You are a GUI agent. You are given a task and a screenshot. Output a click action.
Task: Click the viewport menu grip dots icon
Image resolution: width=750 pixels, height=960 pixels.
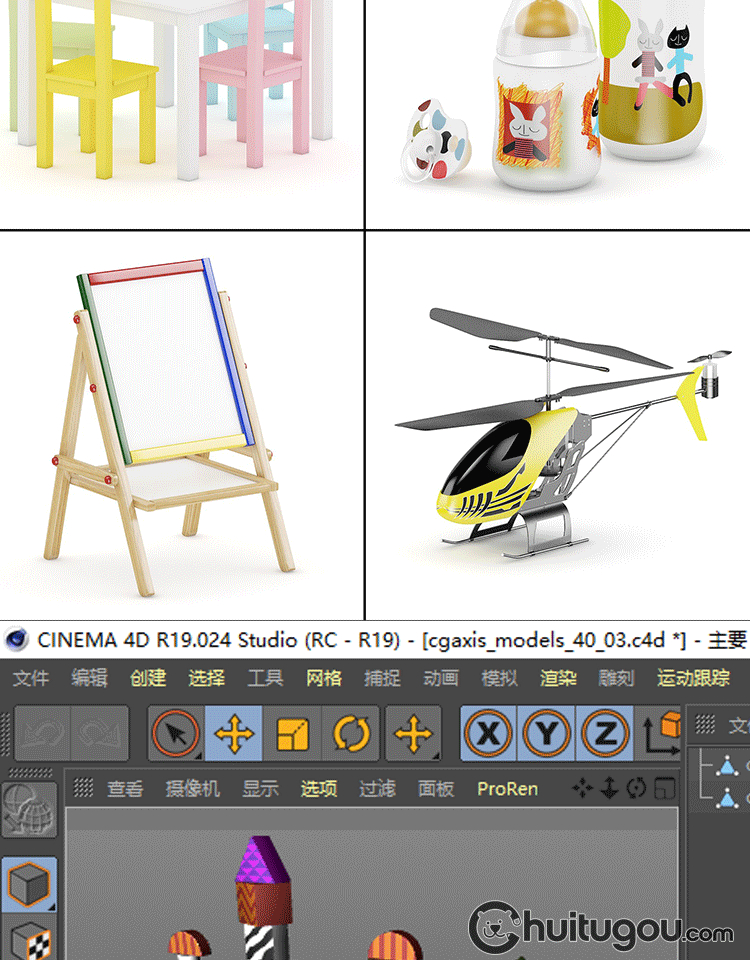tap(83, 787)
